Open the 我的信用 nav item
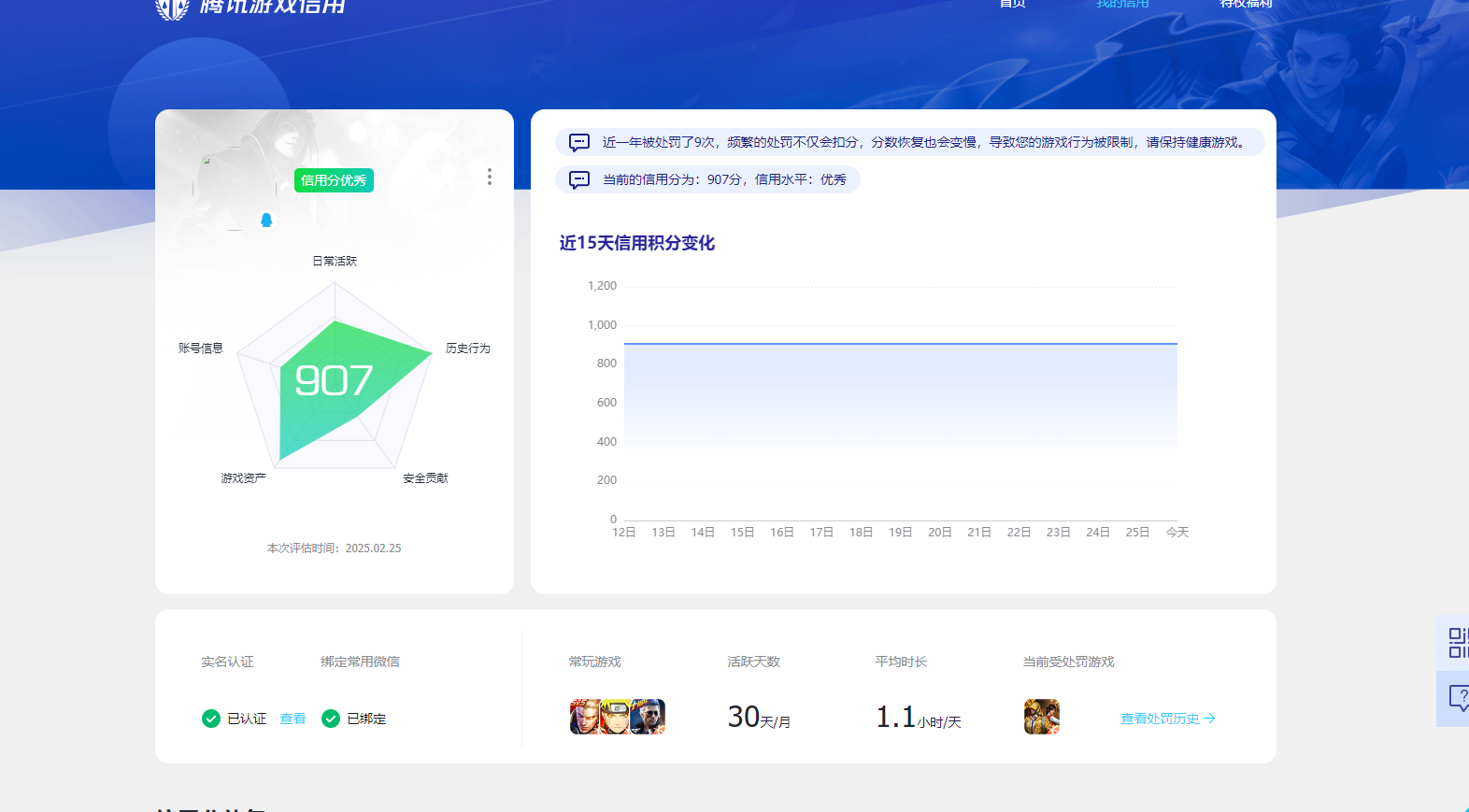 point(1122,4)
